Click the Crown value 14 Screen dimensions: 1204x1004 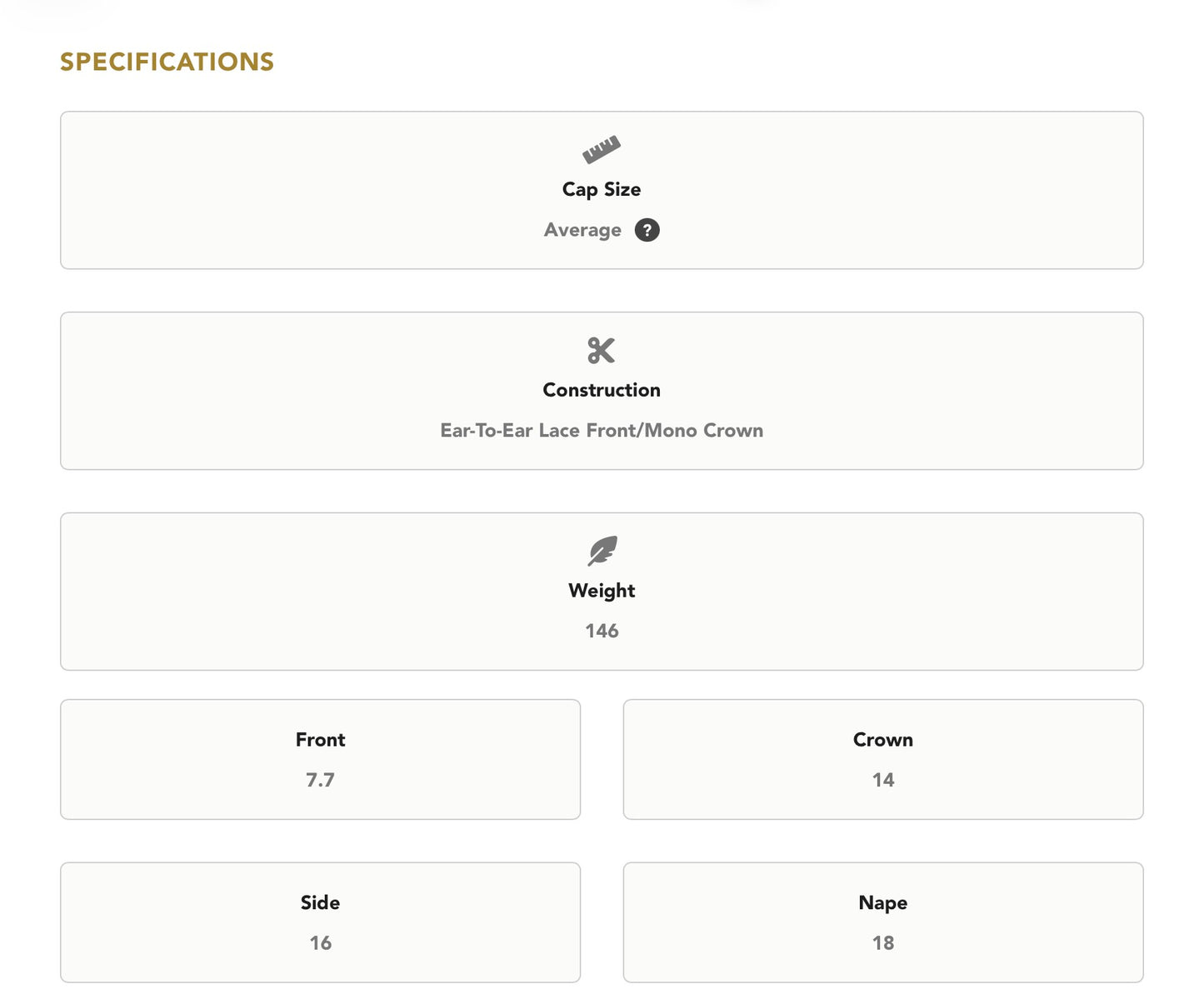[883, 780]
